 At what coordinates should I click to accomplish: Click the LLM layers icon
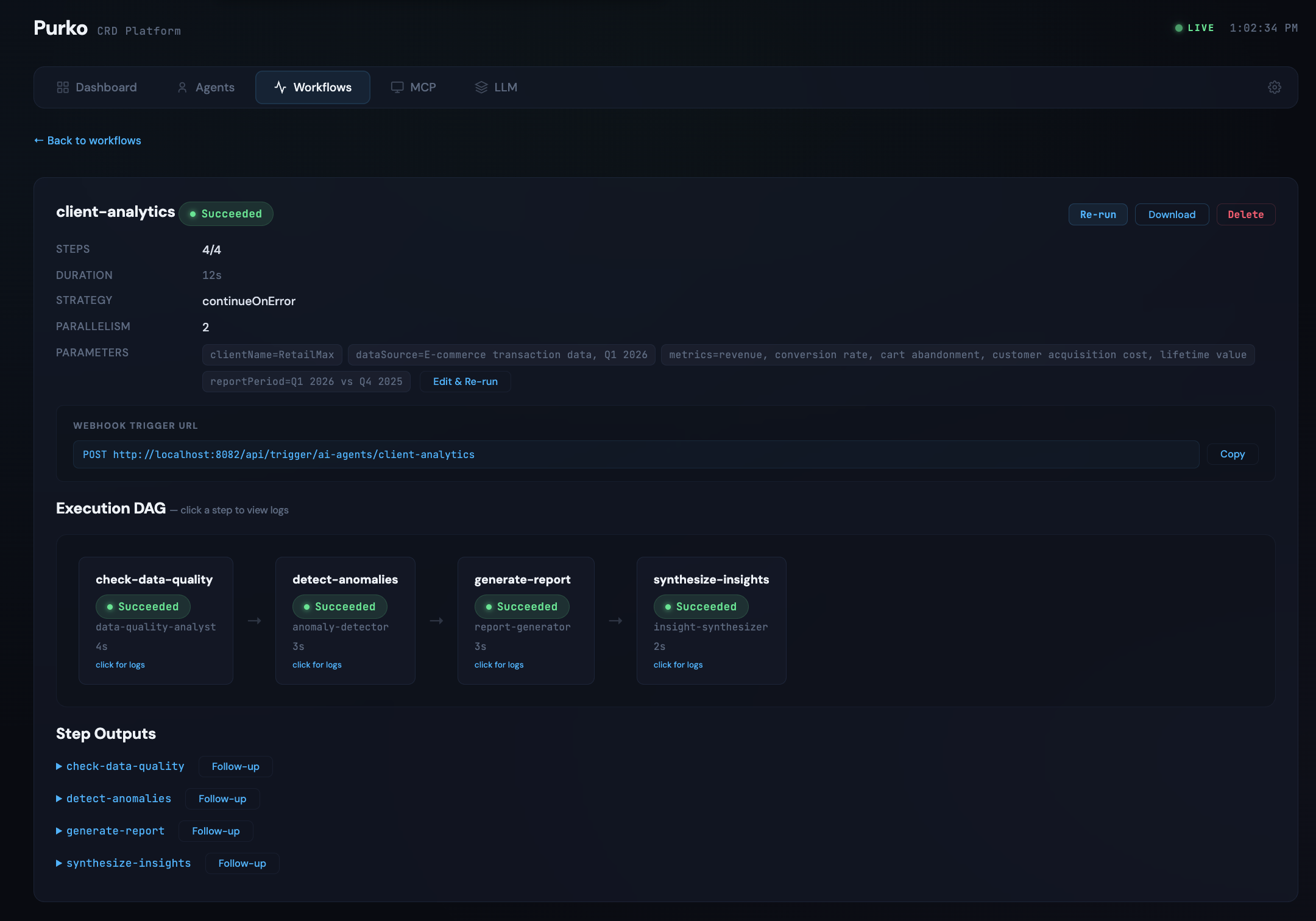pos(481,87)
